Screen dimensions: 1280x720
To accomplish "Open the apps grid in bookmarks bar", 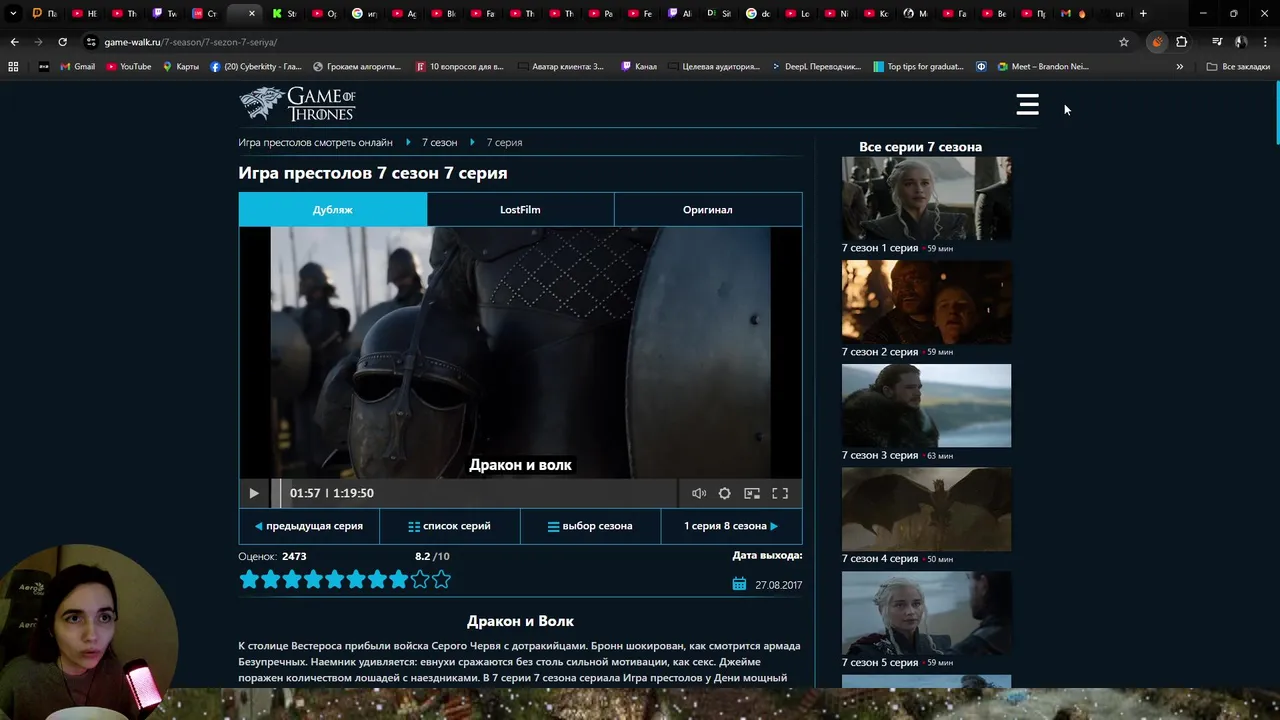I will coord(13,67).
